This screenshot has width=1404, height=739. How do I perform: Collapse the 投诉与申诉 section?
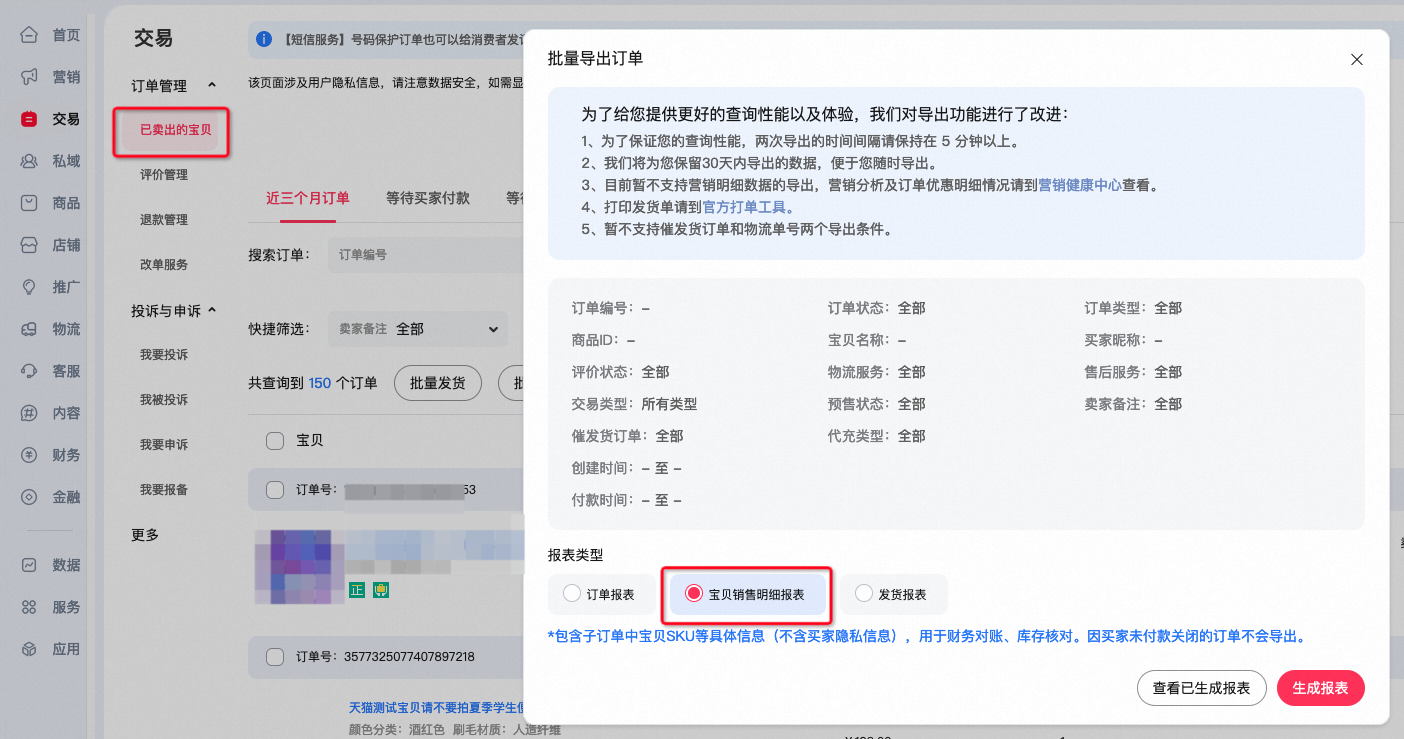tap(211, 311)
